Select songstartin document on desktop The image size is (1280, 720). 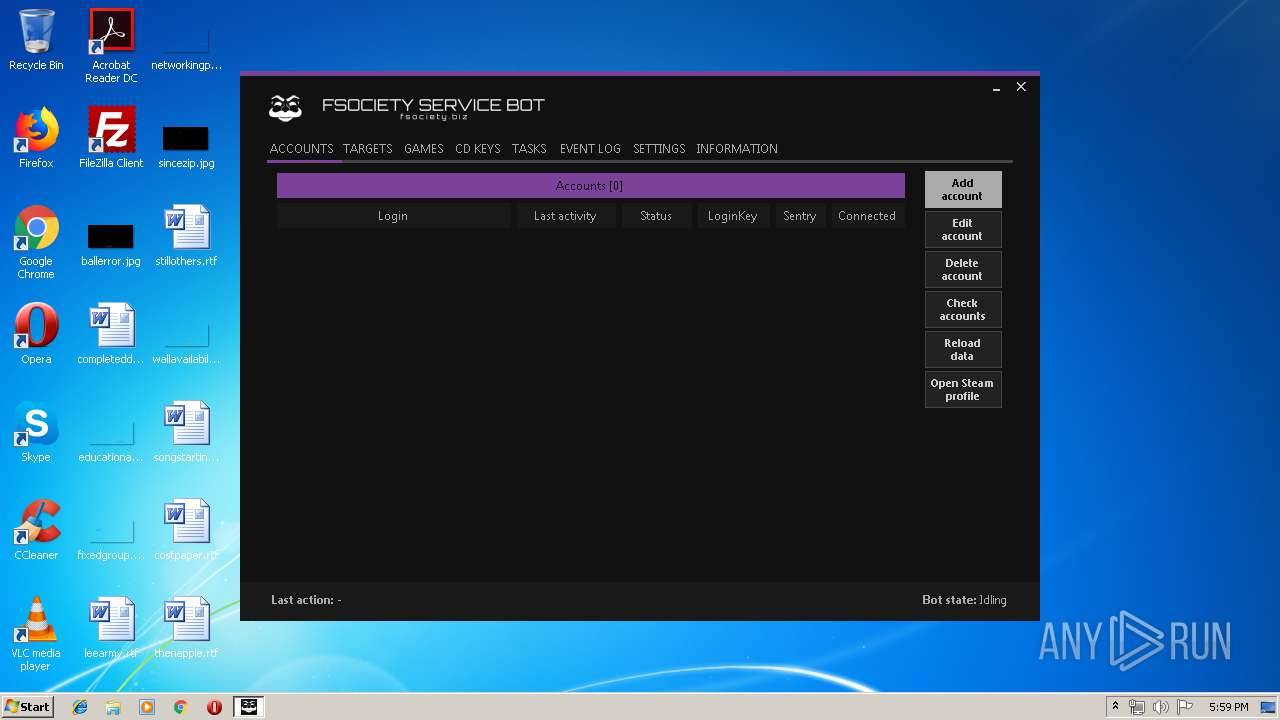(x=186, y=432)
